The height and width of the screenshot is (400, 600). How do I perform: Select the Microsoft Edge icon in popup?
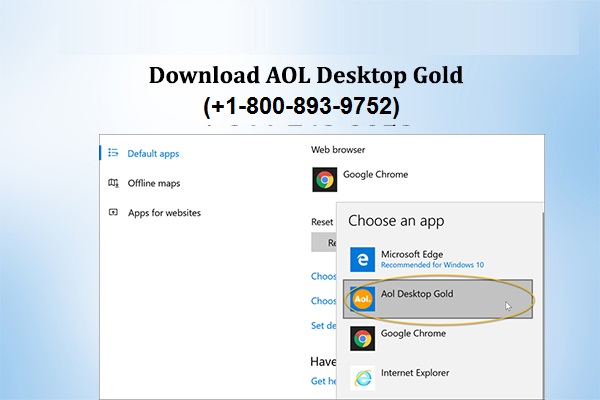pos(363,260)
